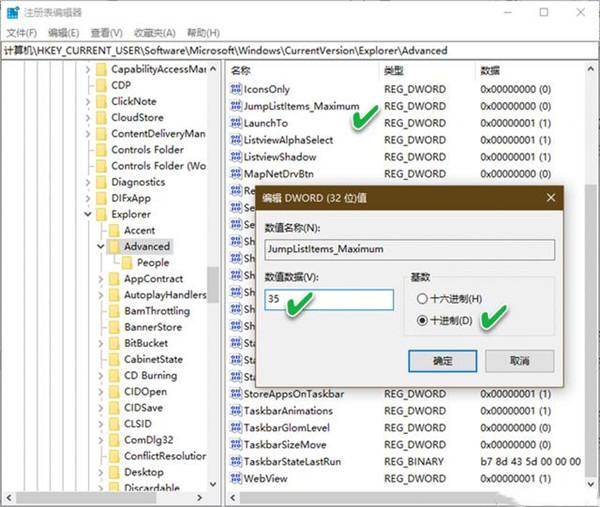This screenshot has width=600, height=507.
Task: Select the LaunchTo DWORD value icon
Action: (236, 123)
